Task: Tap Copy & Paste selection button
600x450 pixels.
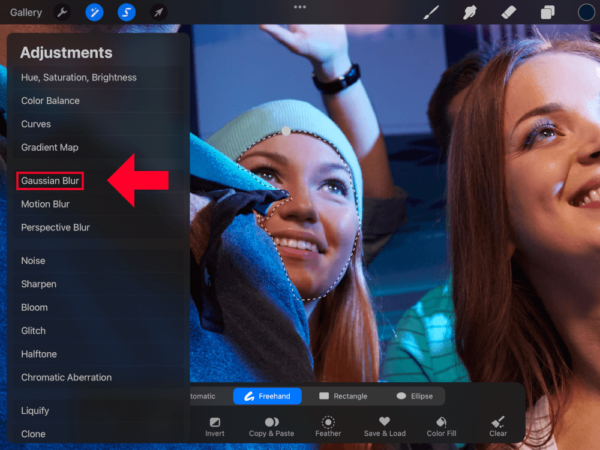Action: [271, 427]
